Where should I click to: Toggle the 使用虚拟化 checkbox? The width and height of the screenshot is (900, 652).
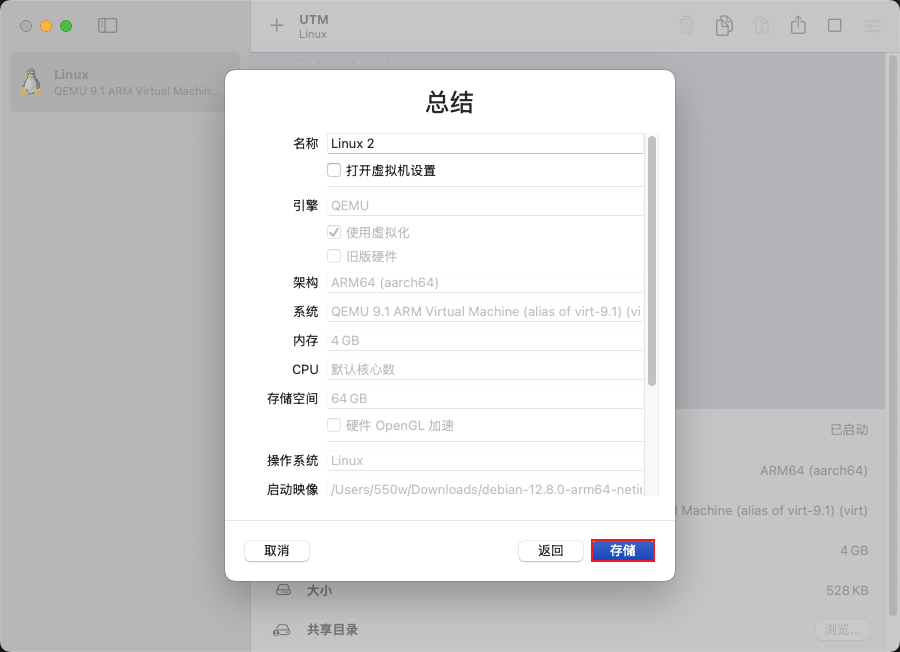(333, 231)
